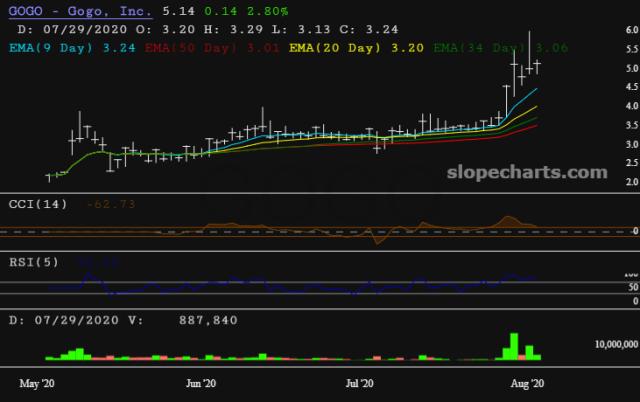This screenshot has height=402, width=640.
Task: Click the CCI(14) indicator label
Action: (38, 204)
